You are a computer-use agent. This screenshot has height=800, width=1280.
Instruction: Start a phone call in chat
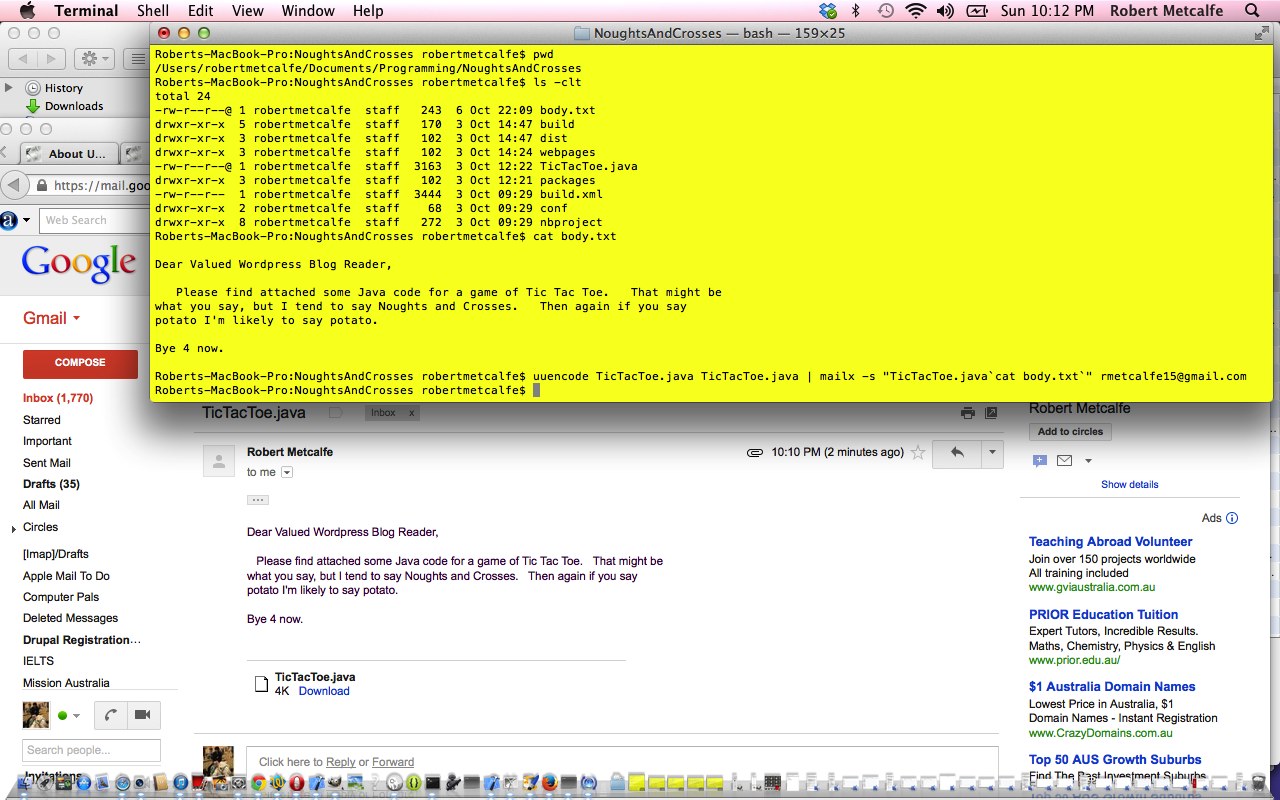click(111, 715)
